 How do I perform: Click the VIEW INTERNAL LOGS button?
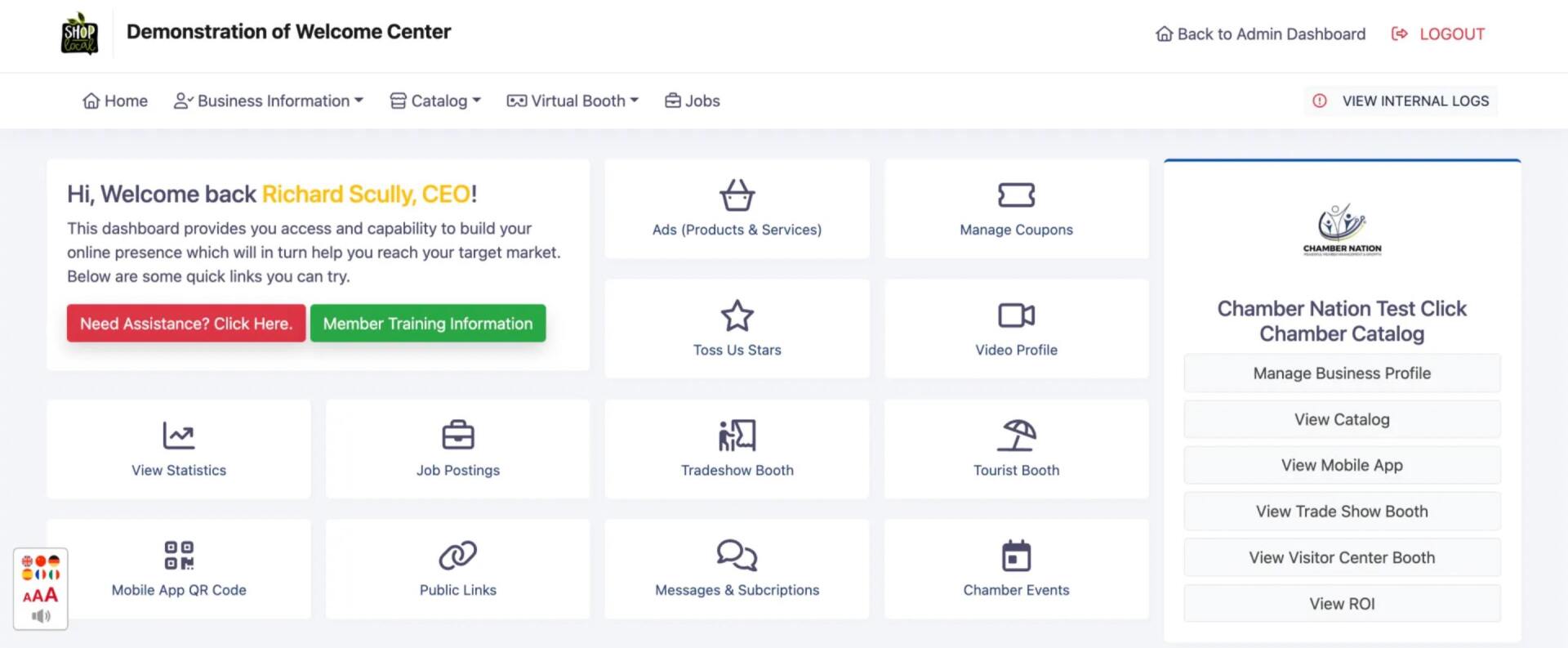[1401, 101]
